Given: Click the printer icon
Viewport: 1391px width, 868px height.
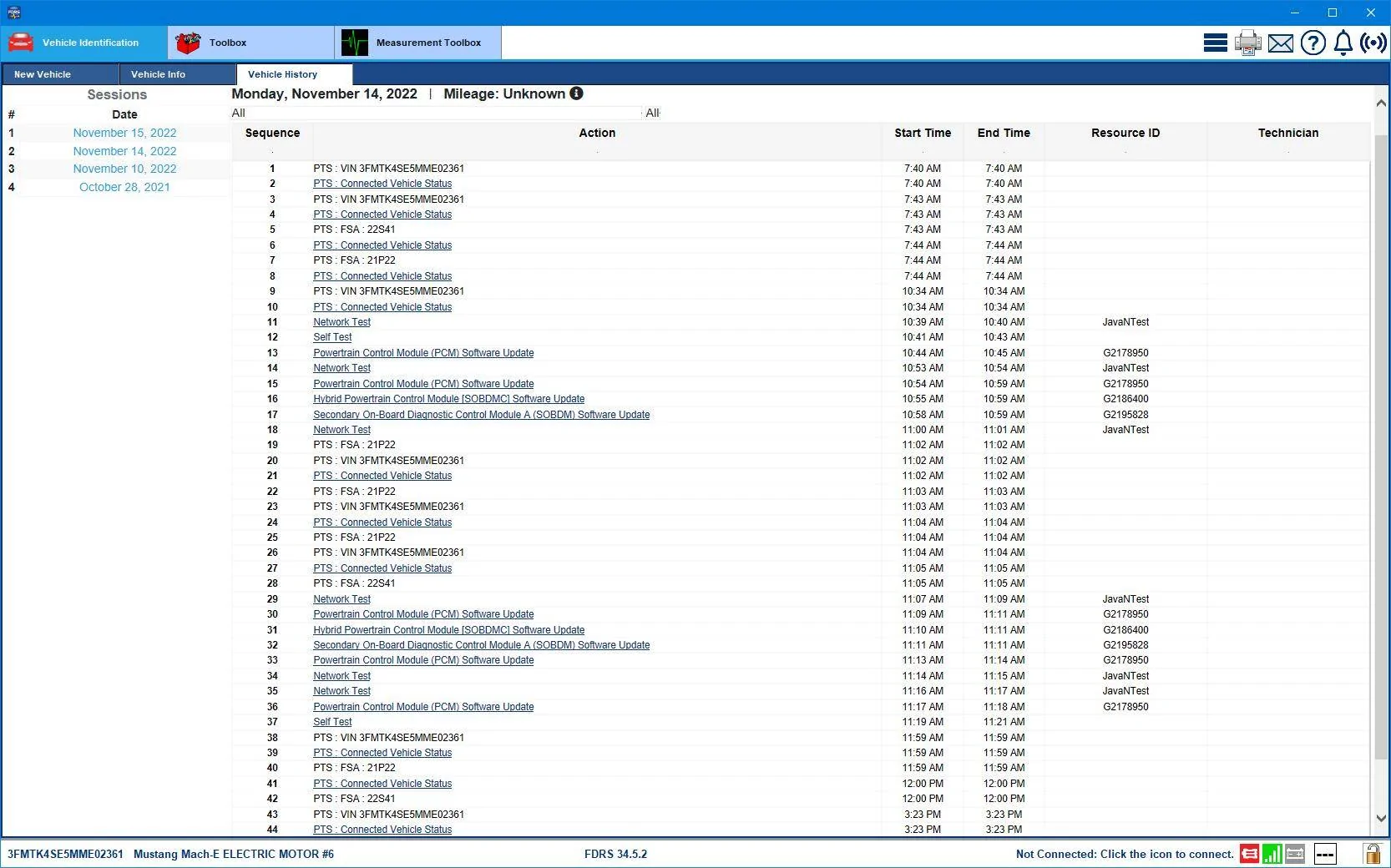Looking at the screenshot, I should point(1247,43).
